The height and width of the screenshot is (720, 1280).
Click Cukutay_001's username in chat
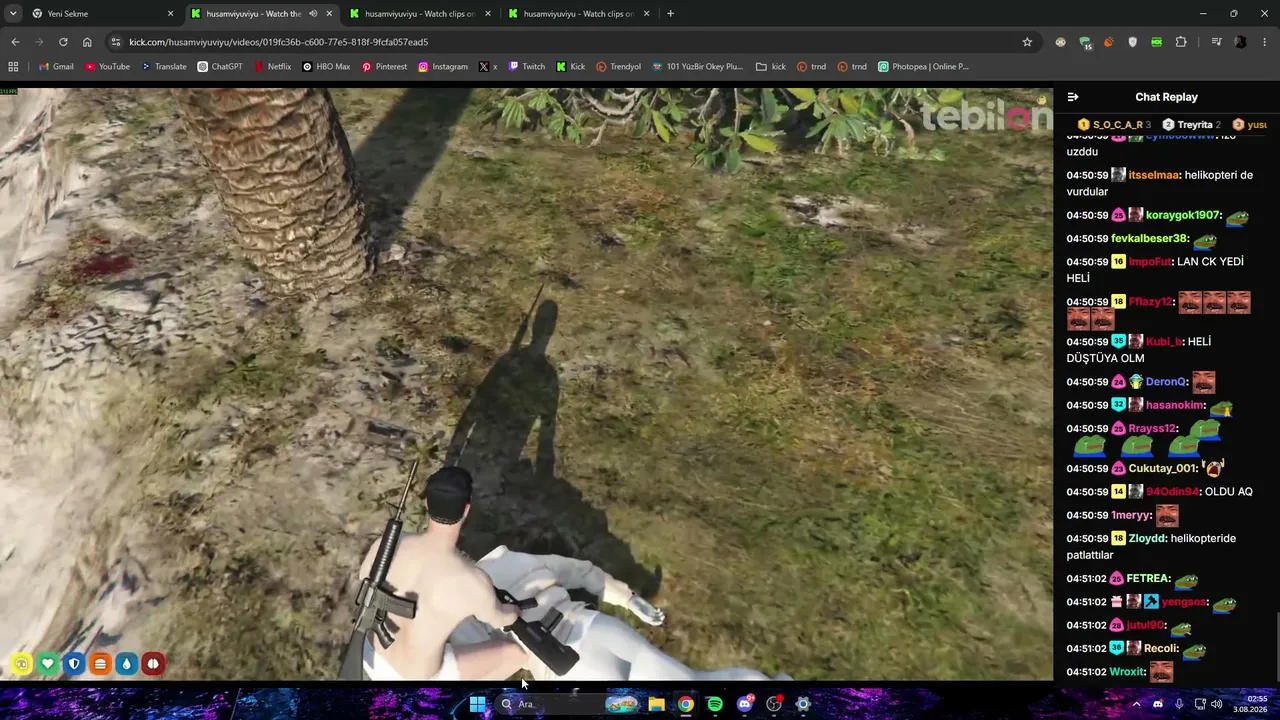point(1163,468)
